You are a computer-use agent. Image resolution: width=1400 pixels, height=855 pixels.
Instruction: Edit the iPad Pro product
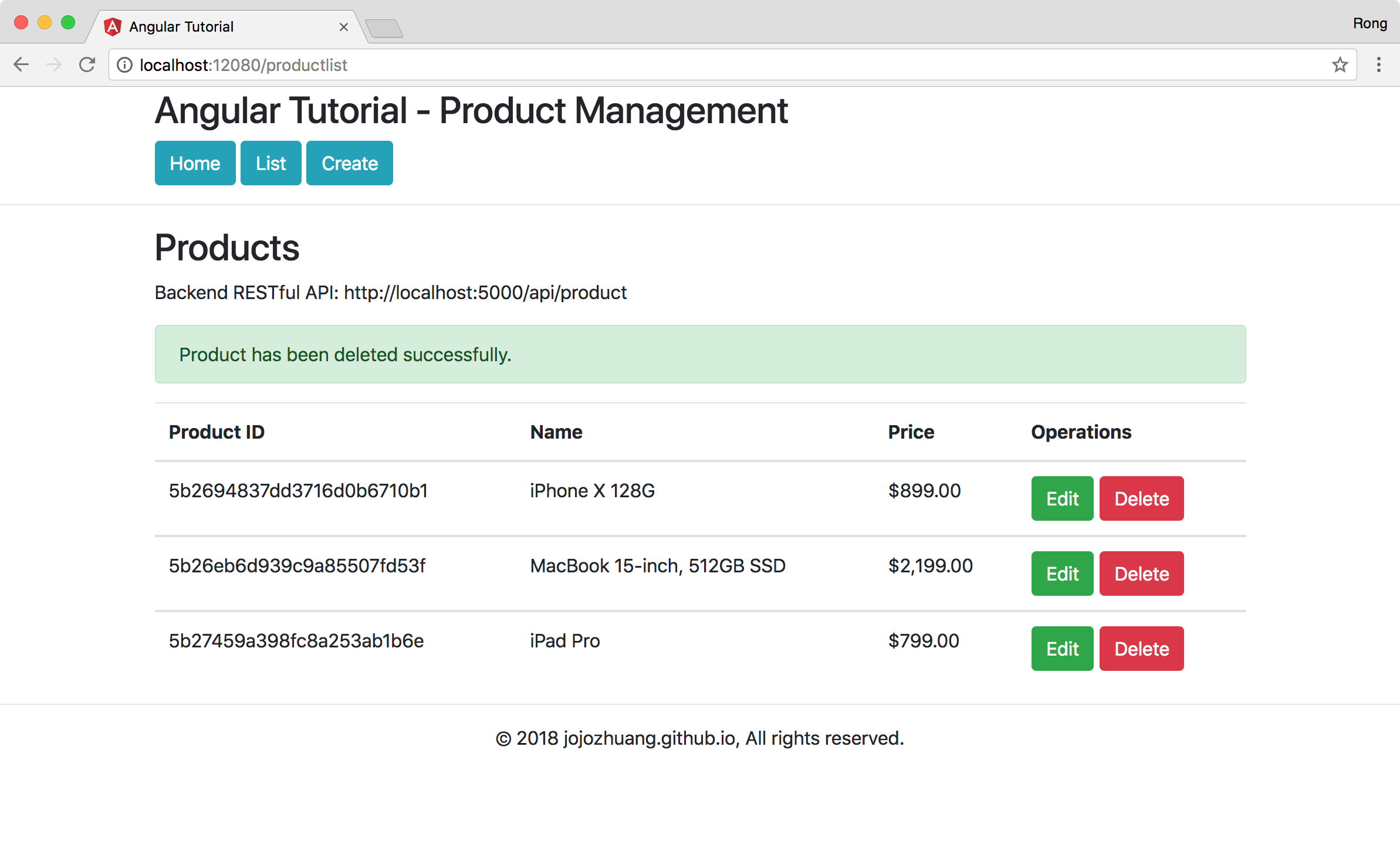1061,649
